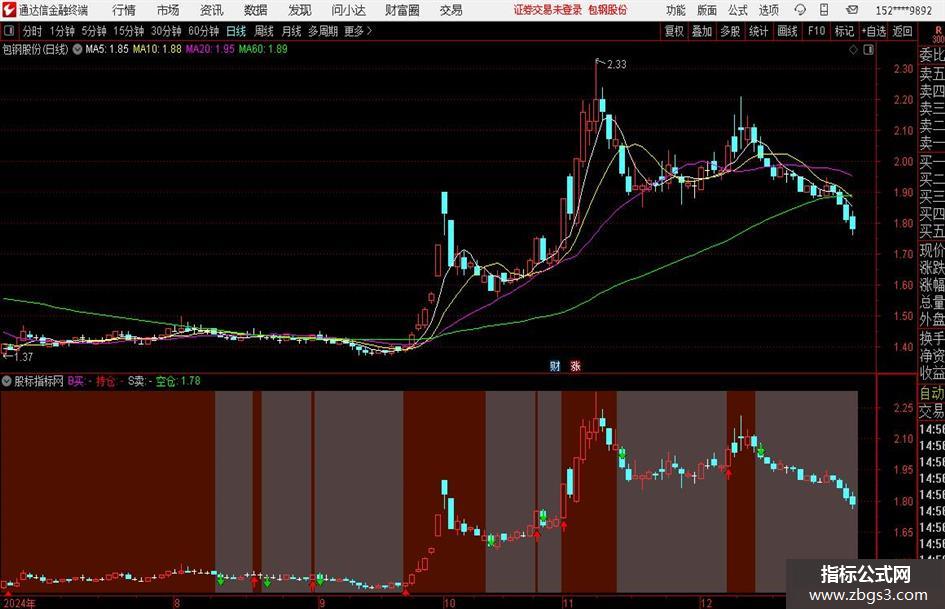Click the 返回 back button
The image size is (945, 609).
(x=902, y=31)
